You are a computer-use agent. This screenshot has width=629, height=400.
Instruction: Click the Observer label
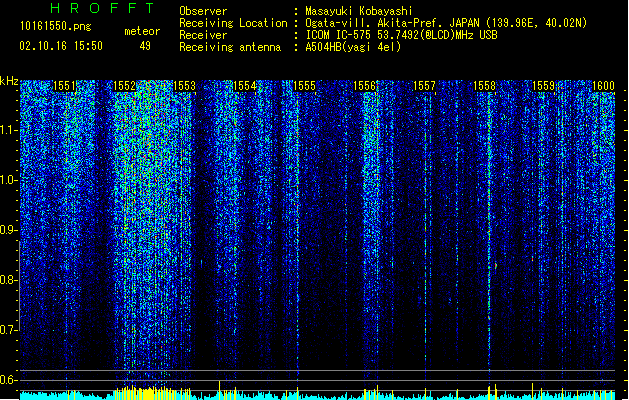pyautogui.click(x=203, y=11)
